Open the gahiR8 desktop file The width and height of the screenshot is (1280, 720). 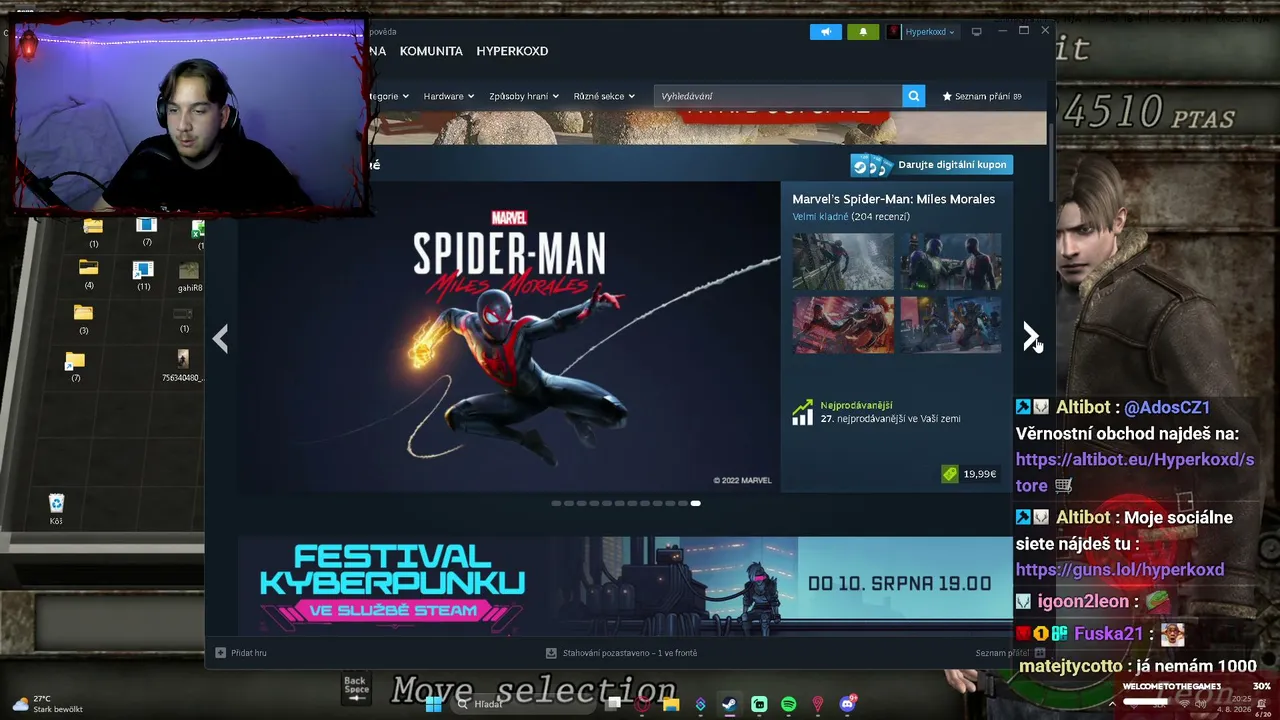[x=189, y=277]
